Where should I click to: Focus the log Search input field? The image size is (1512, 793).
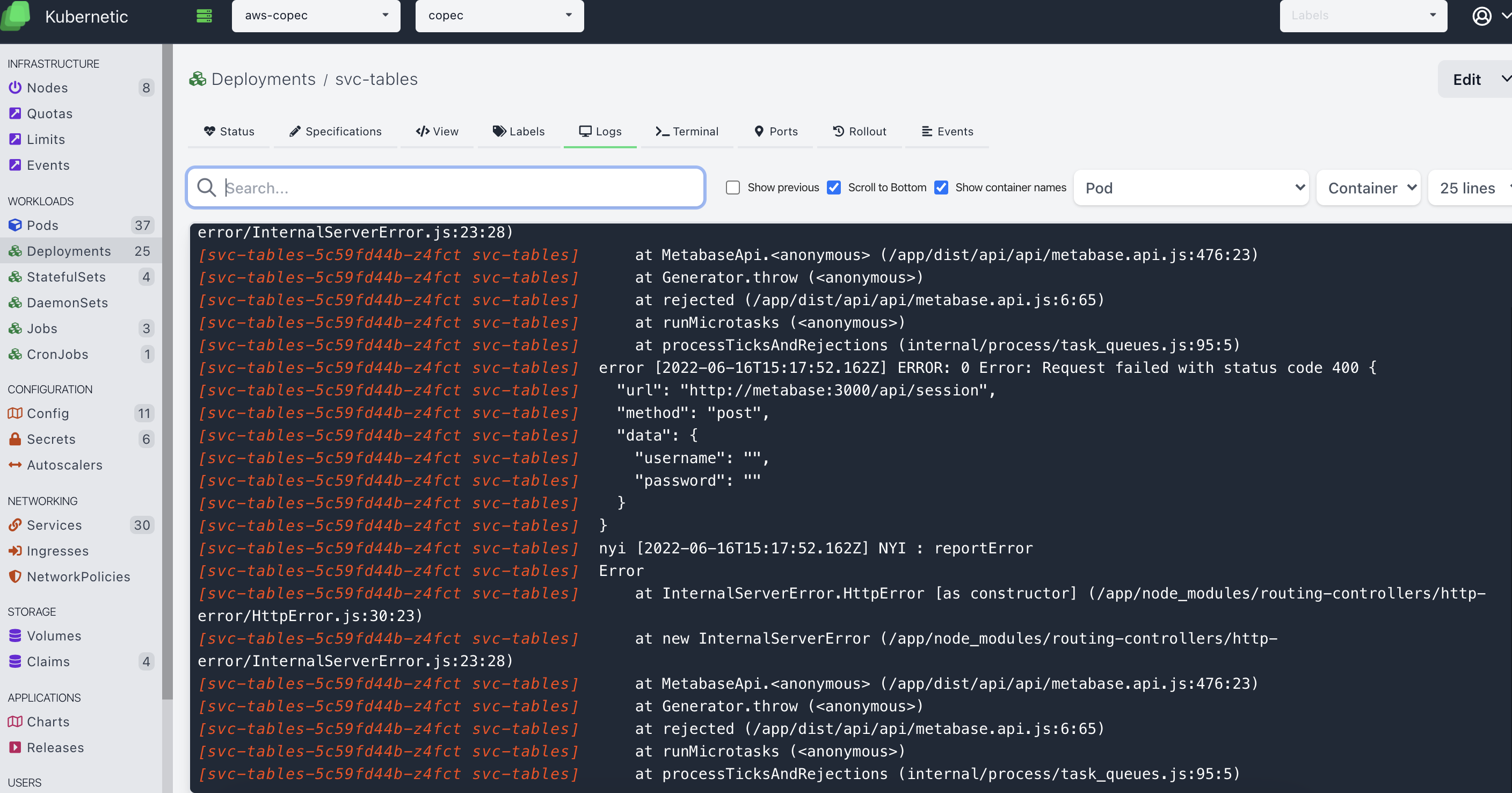coord(446,188)
